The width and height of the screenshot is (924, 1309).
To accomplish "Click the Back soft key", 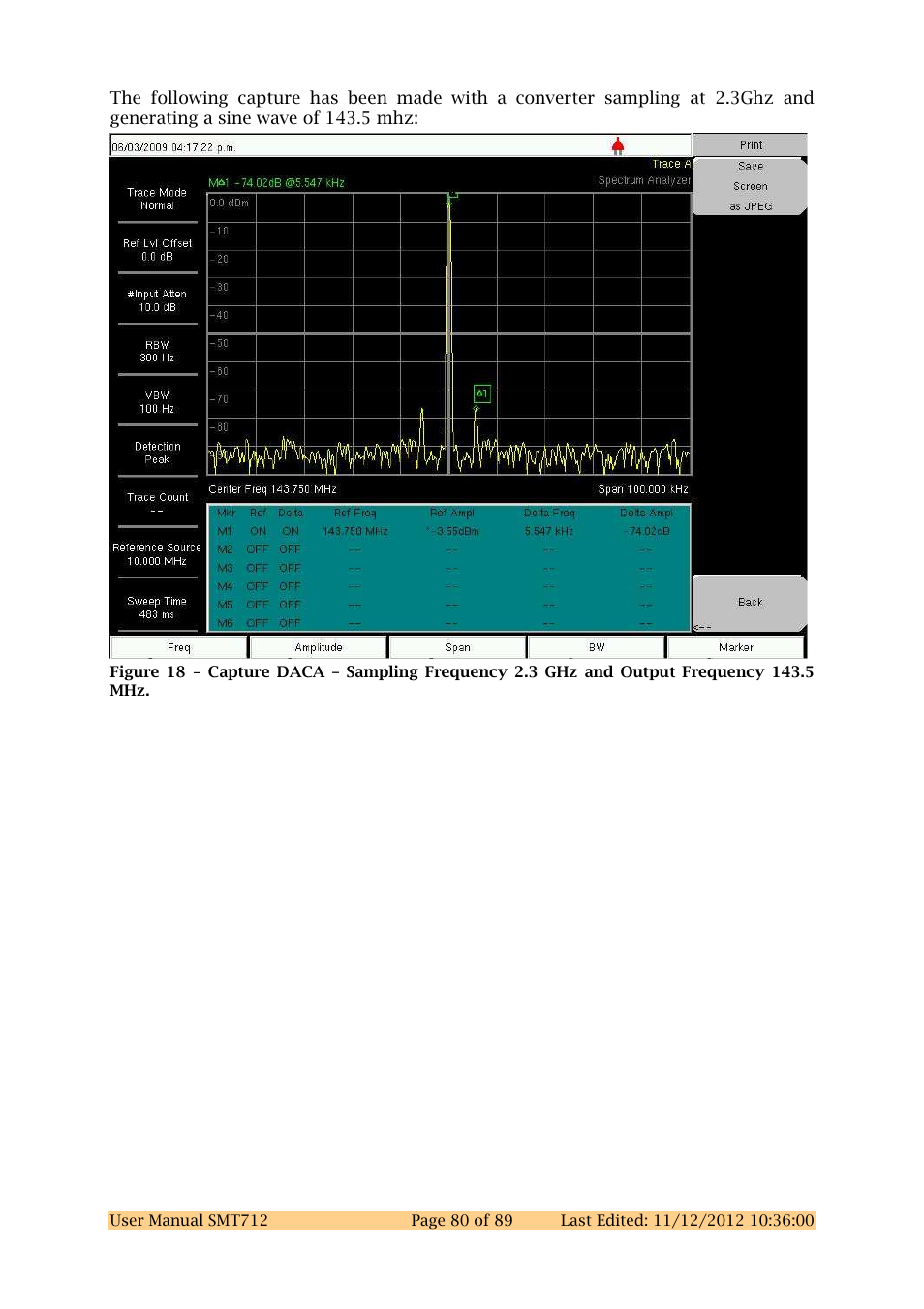I will [751, 602].
